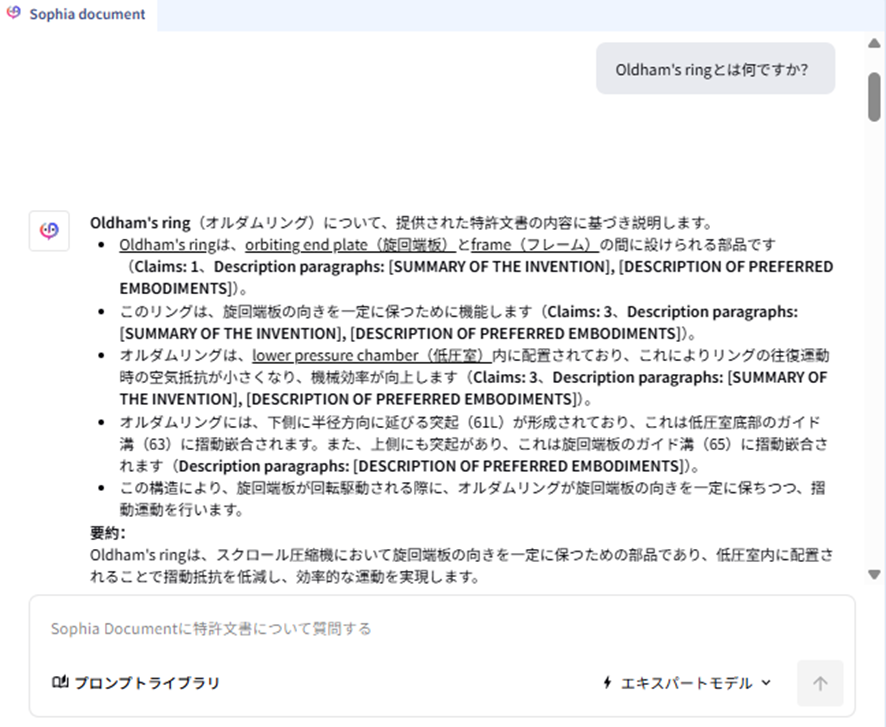
Task: Click the Sophia logo icon in tab
Action: tap(14, 13)
